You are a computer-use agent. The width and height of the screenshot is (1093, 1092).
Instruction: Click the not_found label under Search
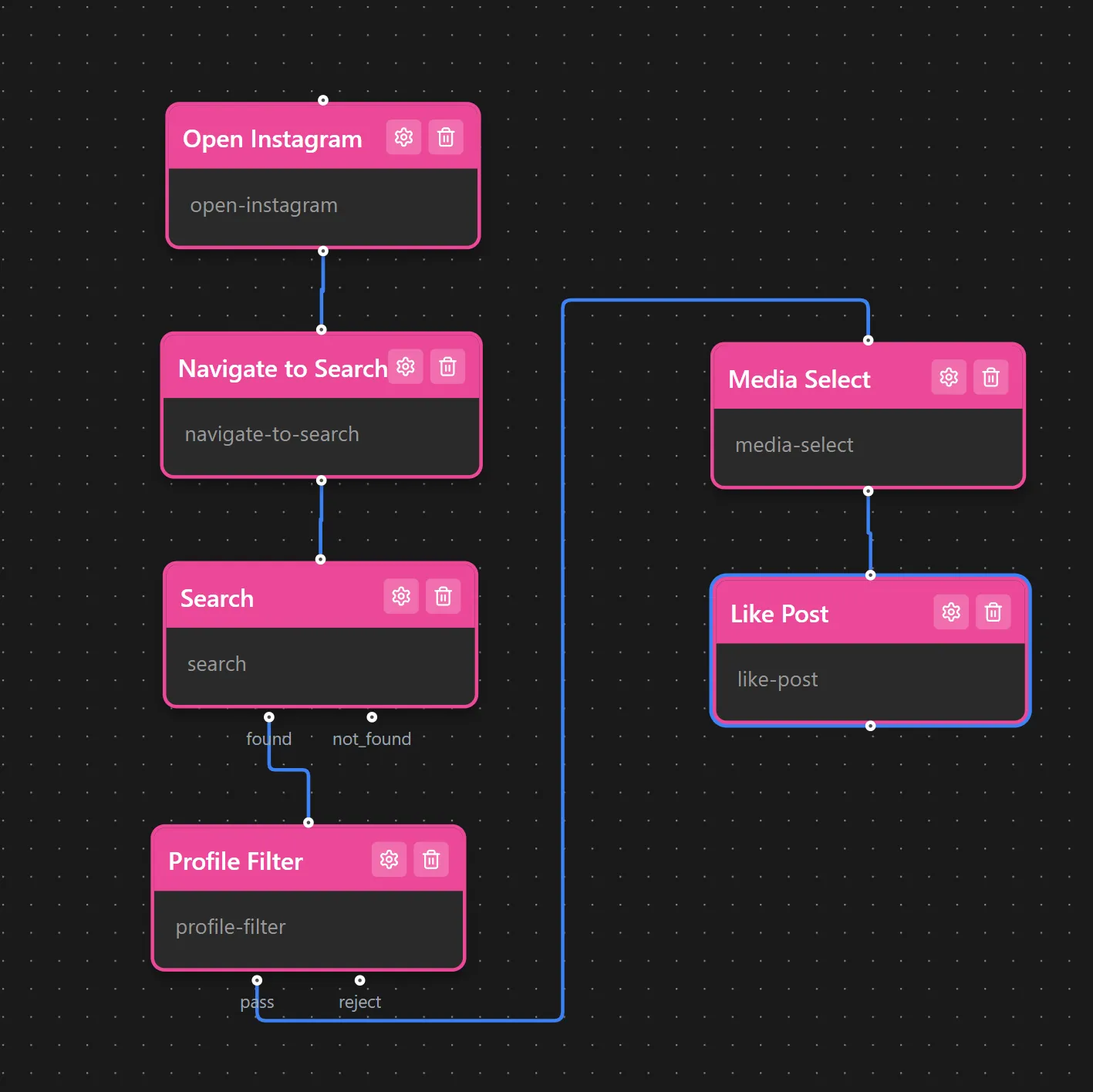click(x=372, y=739)
